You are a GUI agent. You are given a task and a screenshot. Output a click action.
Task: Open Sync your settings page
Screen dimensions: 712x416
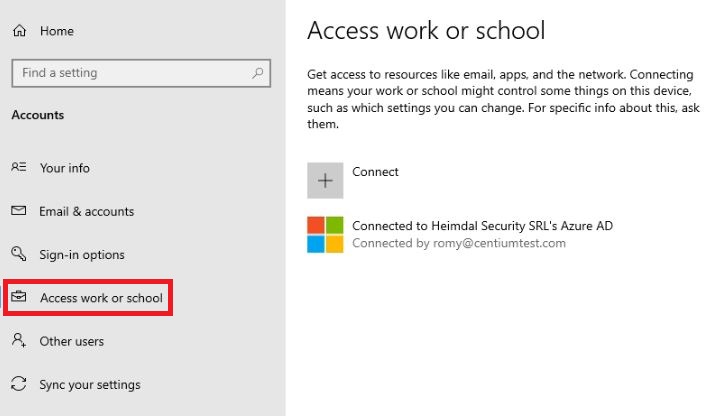coord(90,385)
